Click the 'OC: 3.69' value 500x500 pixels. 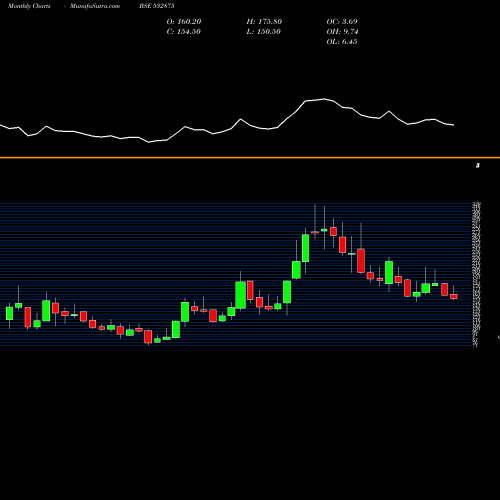tap(342, 22)
